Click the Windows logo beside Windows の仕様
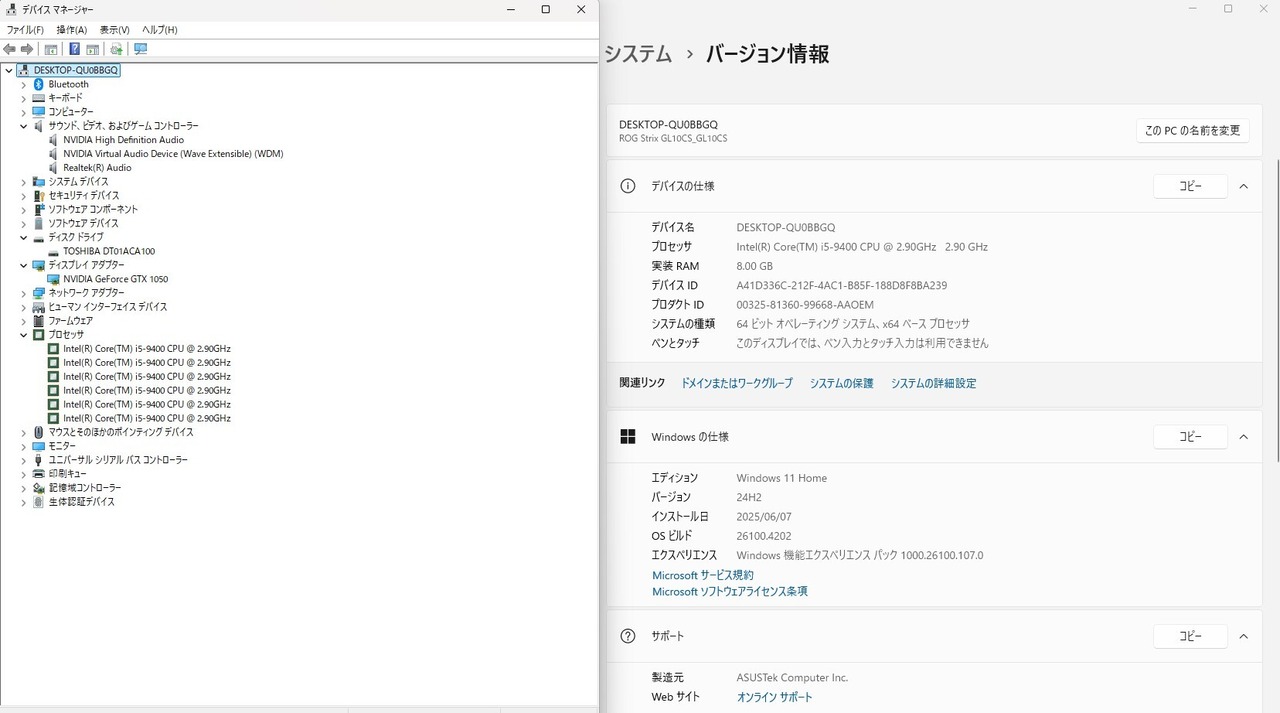Viewport: 1280px width, 713px height. pyautogui.click(x=628, y=437)
